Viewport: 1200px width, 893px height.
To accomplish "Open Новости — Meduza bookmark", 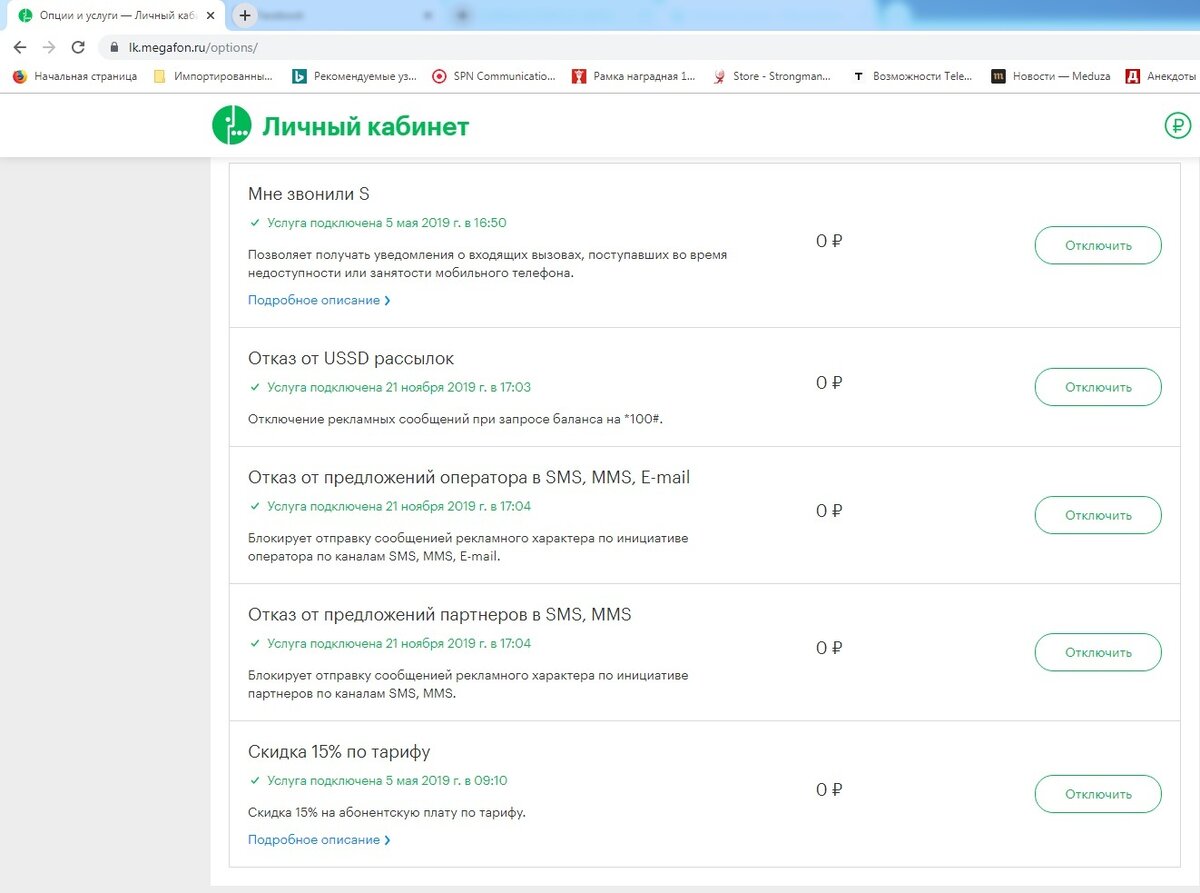I will click(x=1051, y=76).
